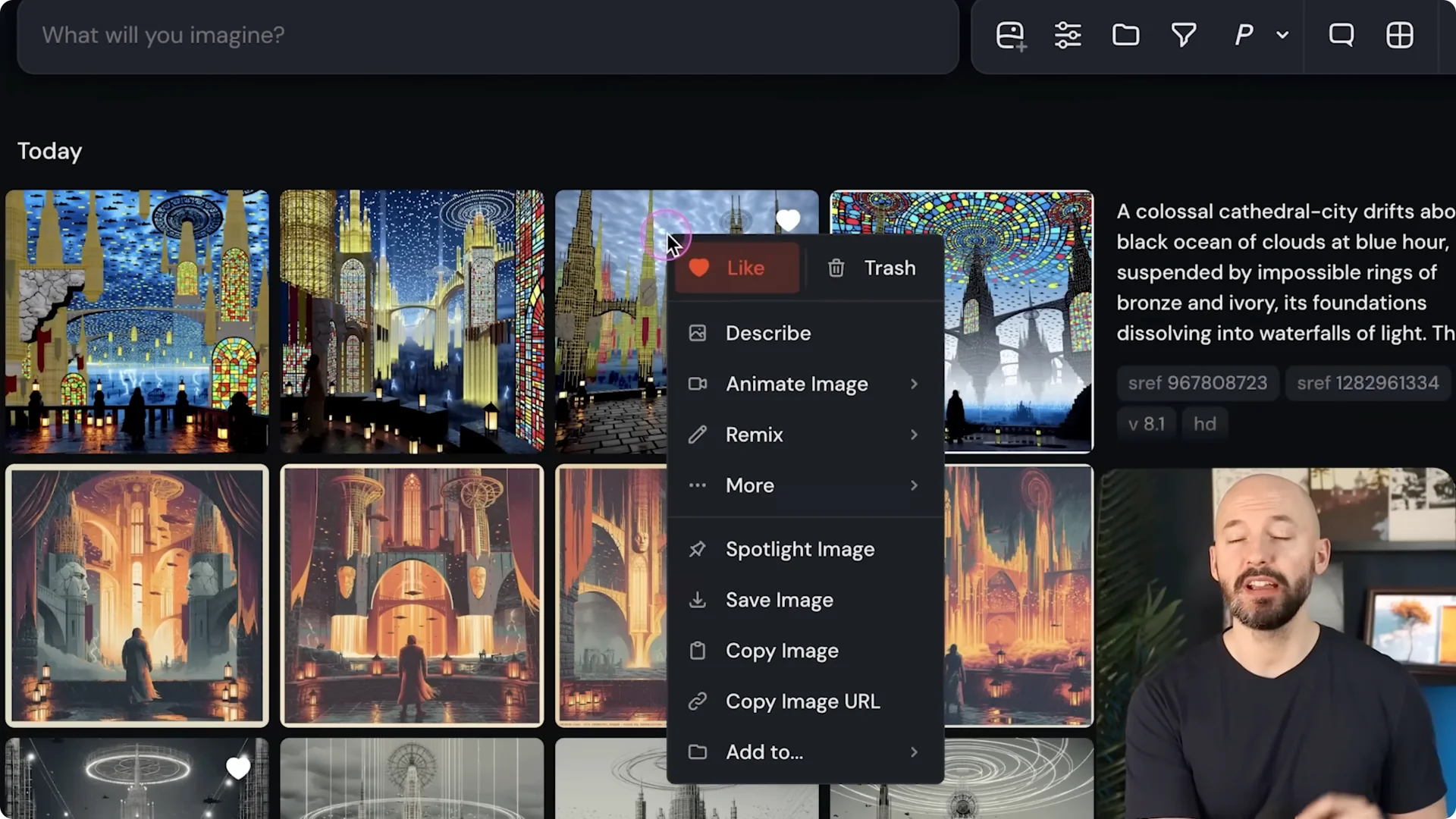This screenshot has height=819, width=1456.
Task: Click the sref 967808723 tag
Action: click(x=1198, y=383)
